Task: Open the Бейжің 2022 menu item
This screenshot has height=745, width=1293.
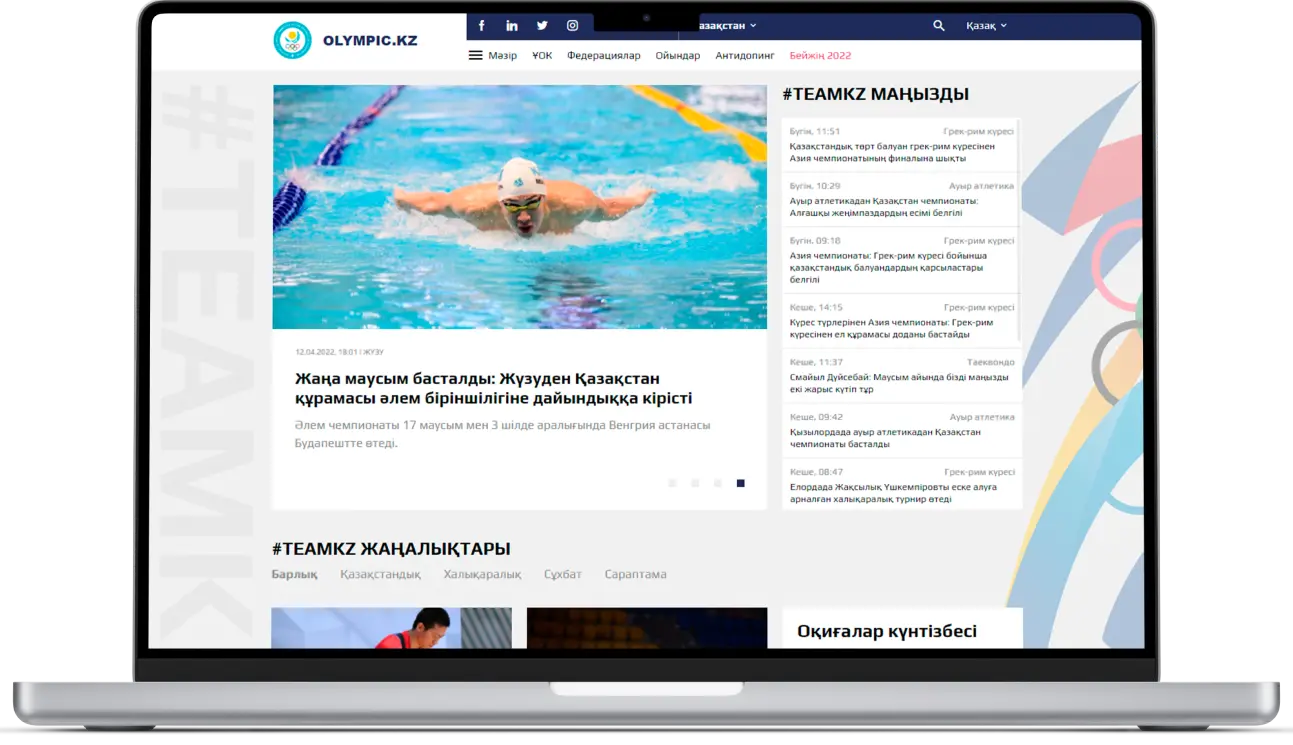Action: pos(820,56)
